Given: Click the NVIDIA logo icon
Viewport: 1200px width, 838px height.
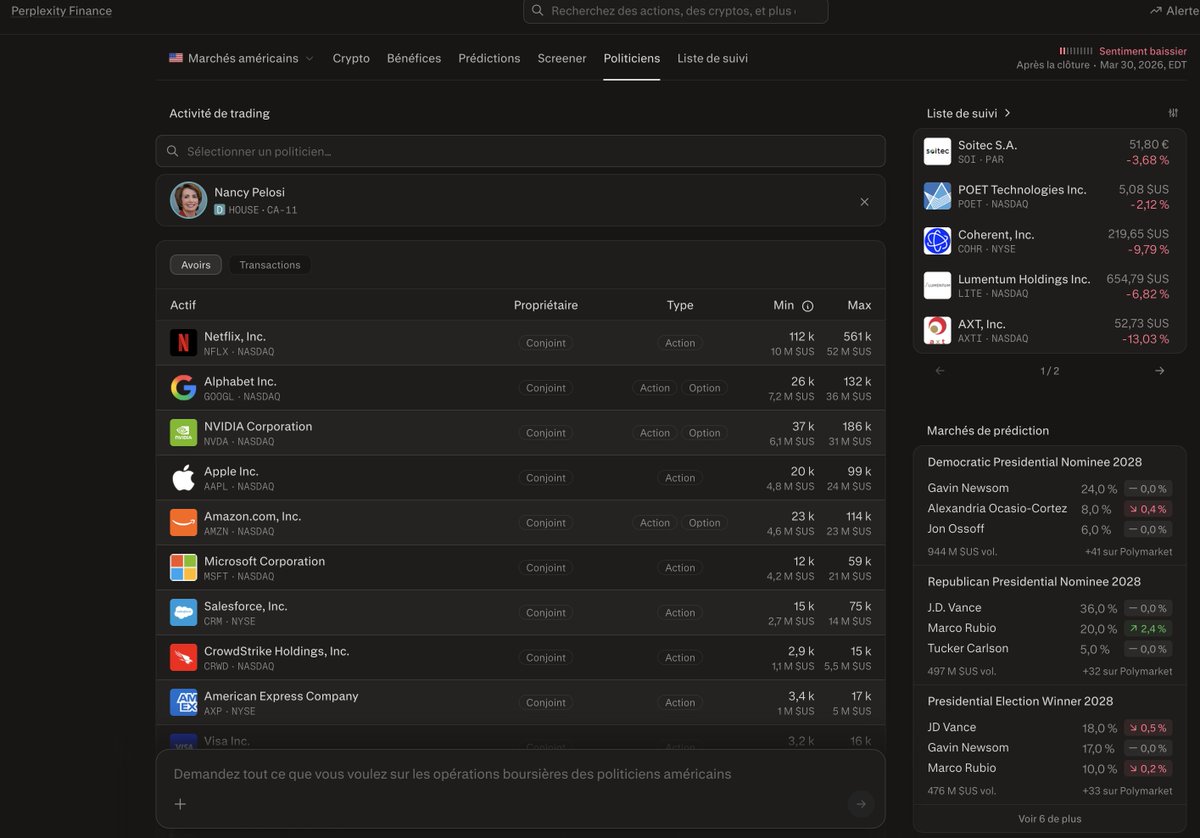Looking at the screenshot, I should click(x=183, y=433).
